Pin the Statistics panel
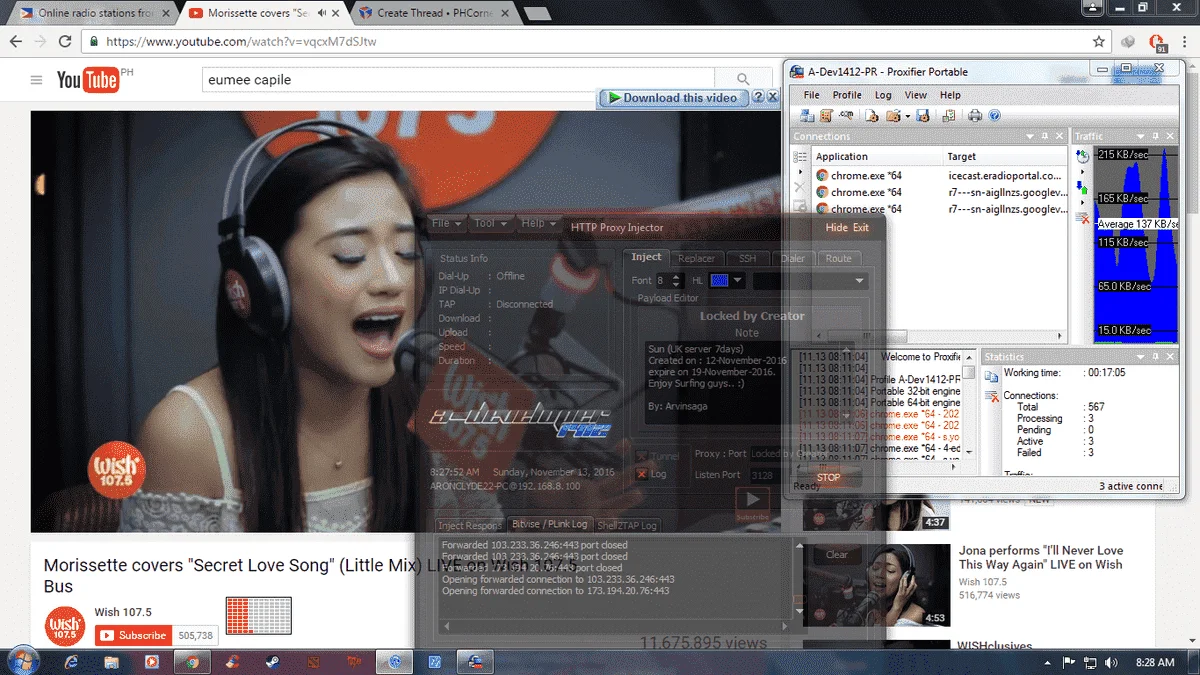 pyautogui.click(x=1158, y=356)
